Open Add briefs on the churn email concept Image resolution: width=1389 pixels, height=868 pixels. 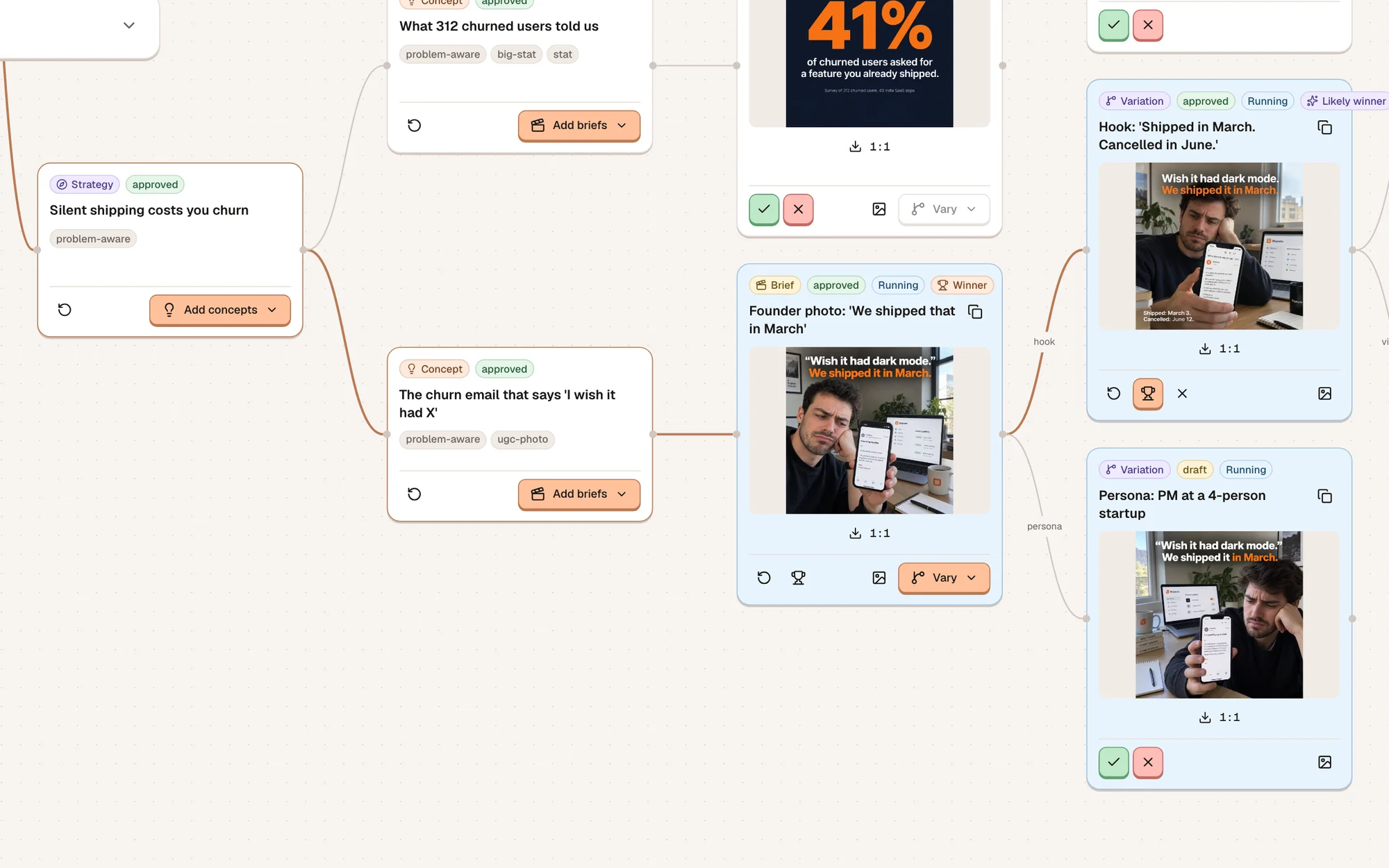579,494
